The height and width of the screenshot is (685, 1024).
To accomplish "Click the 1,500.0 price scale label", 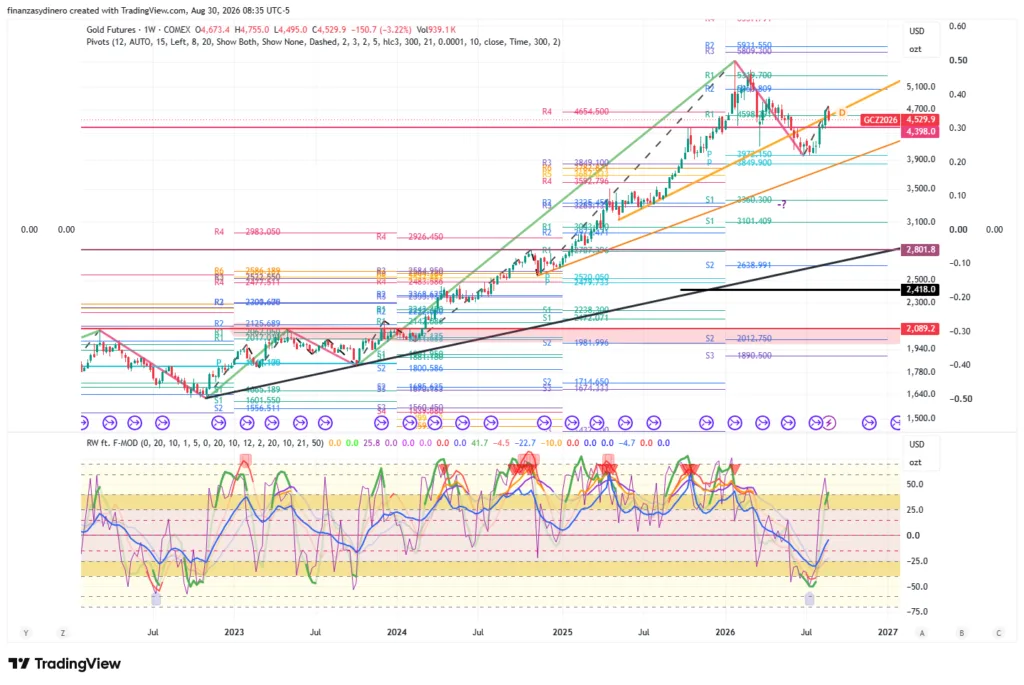I will click(x=921, y=419).
